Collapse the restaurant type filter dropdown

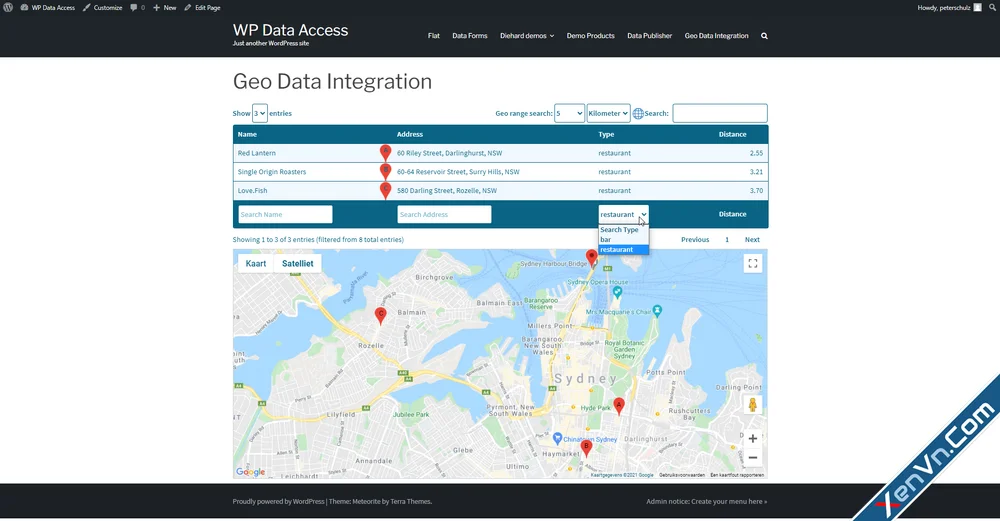pos(624,214)
